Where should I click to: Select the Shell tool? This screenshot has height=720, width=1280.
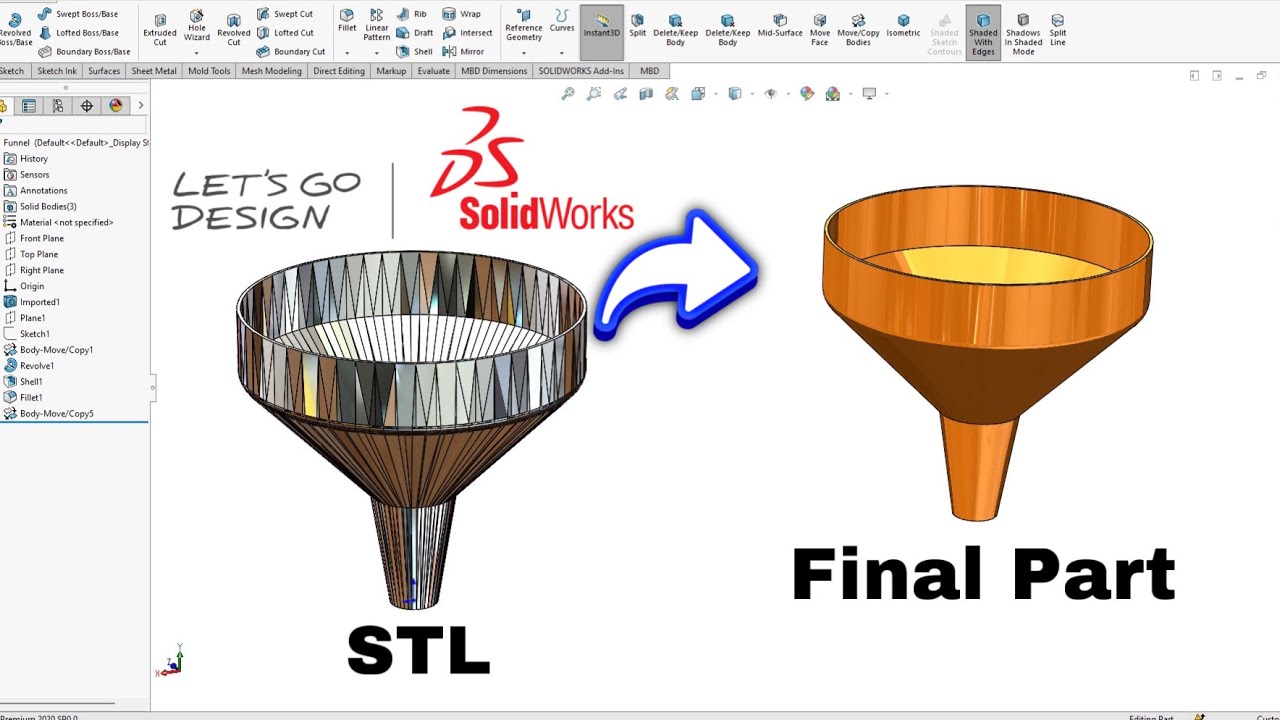pos(414,51)
